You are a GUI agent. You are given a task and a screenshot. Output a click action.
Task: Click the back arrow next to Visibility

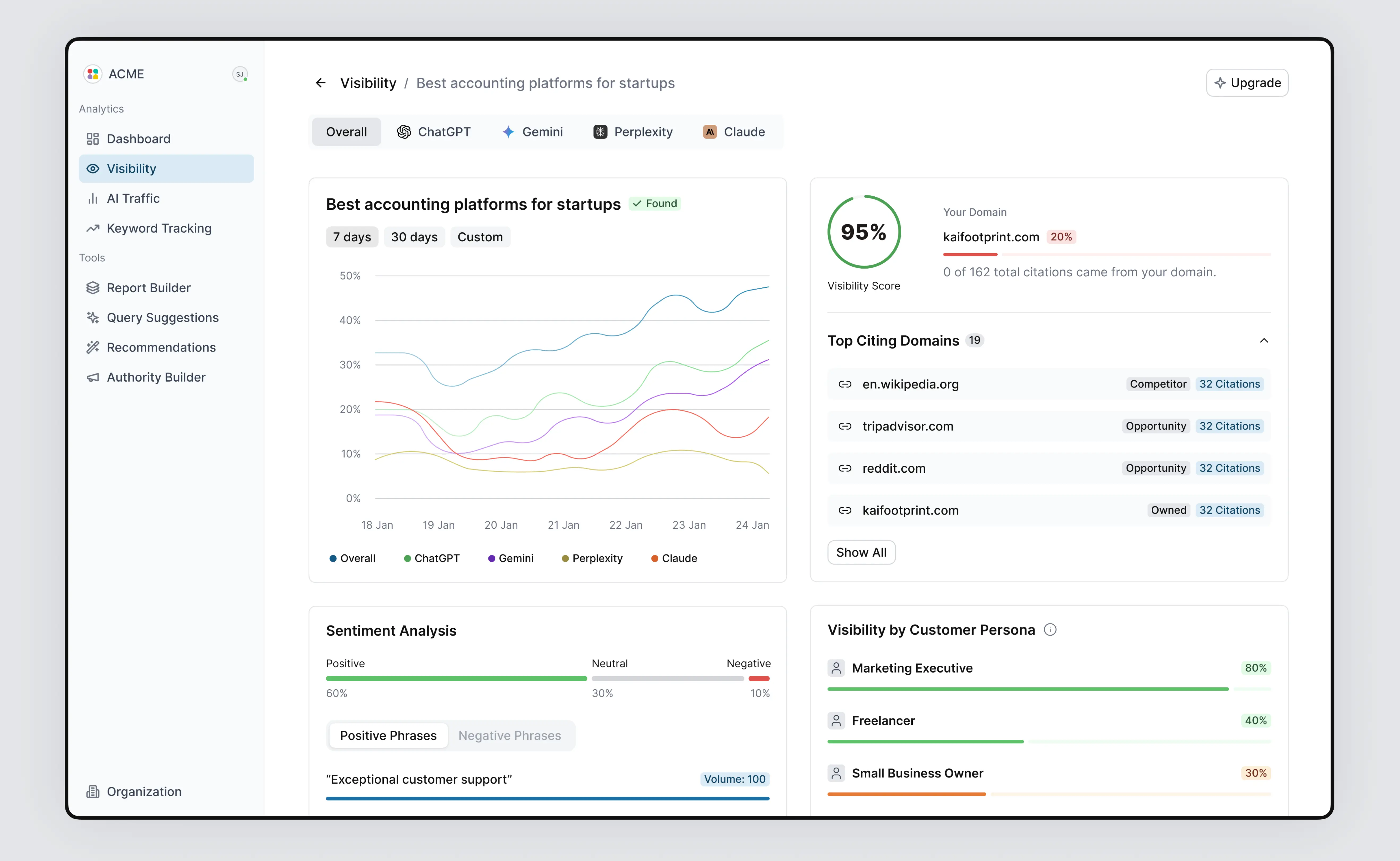click(321, 83)
